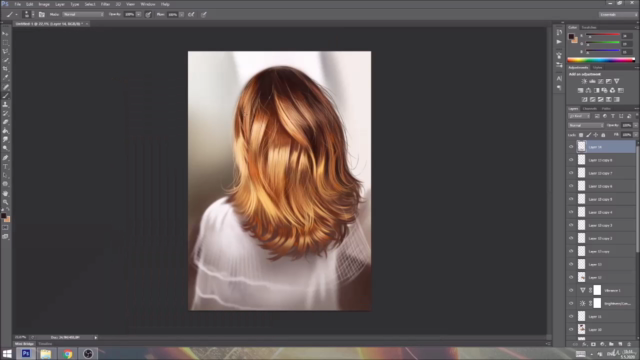Select the Brush tool in toolbox

5,96
